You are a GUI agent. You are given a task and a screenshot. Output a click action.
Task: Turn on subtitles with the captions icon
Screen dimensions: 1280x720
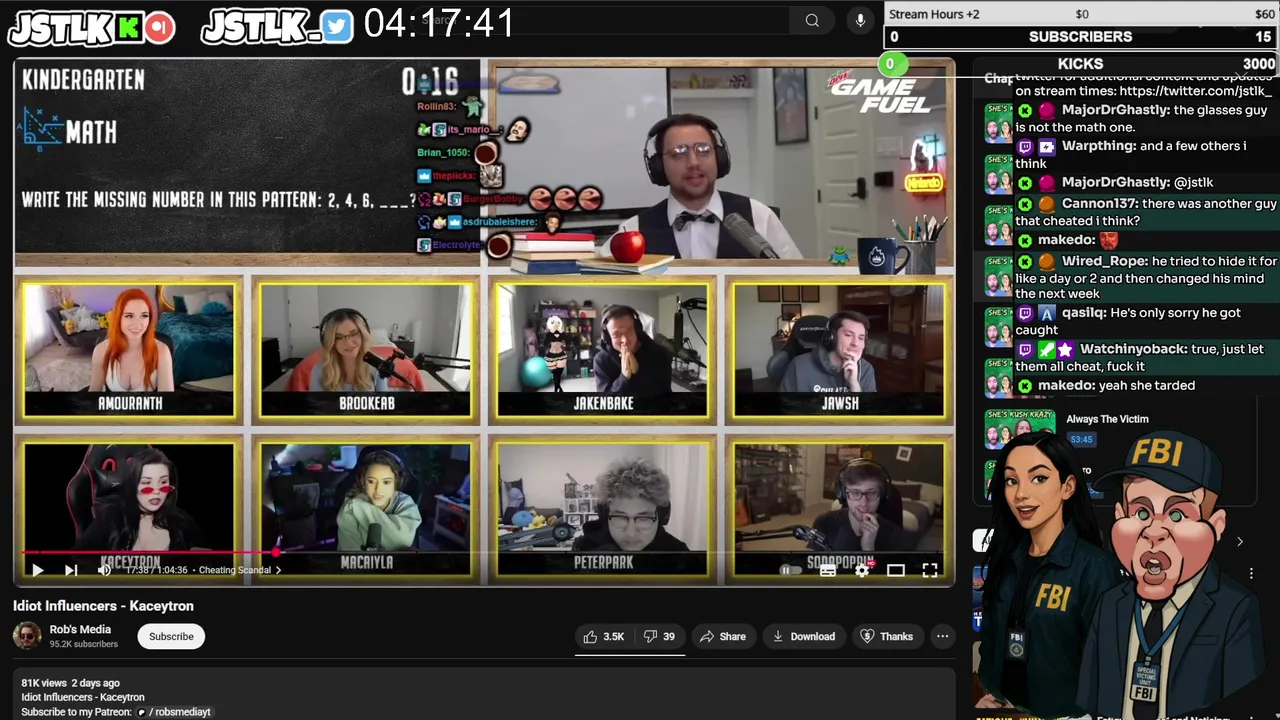point(828,570)
